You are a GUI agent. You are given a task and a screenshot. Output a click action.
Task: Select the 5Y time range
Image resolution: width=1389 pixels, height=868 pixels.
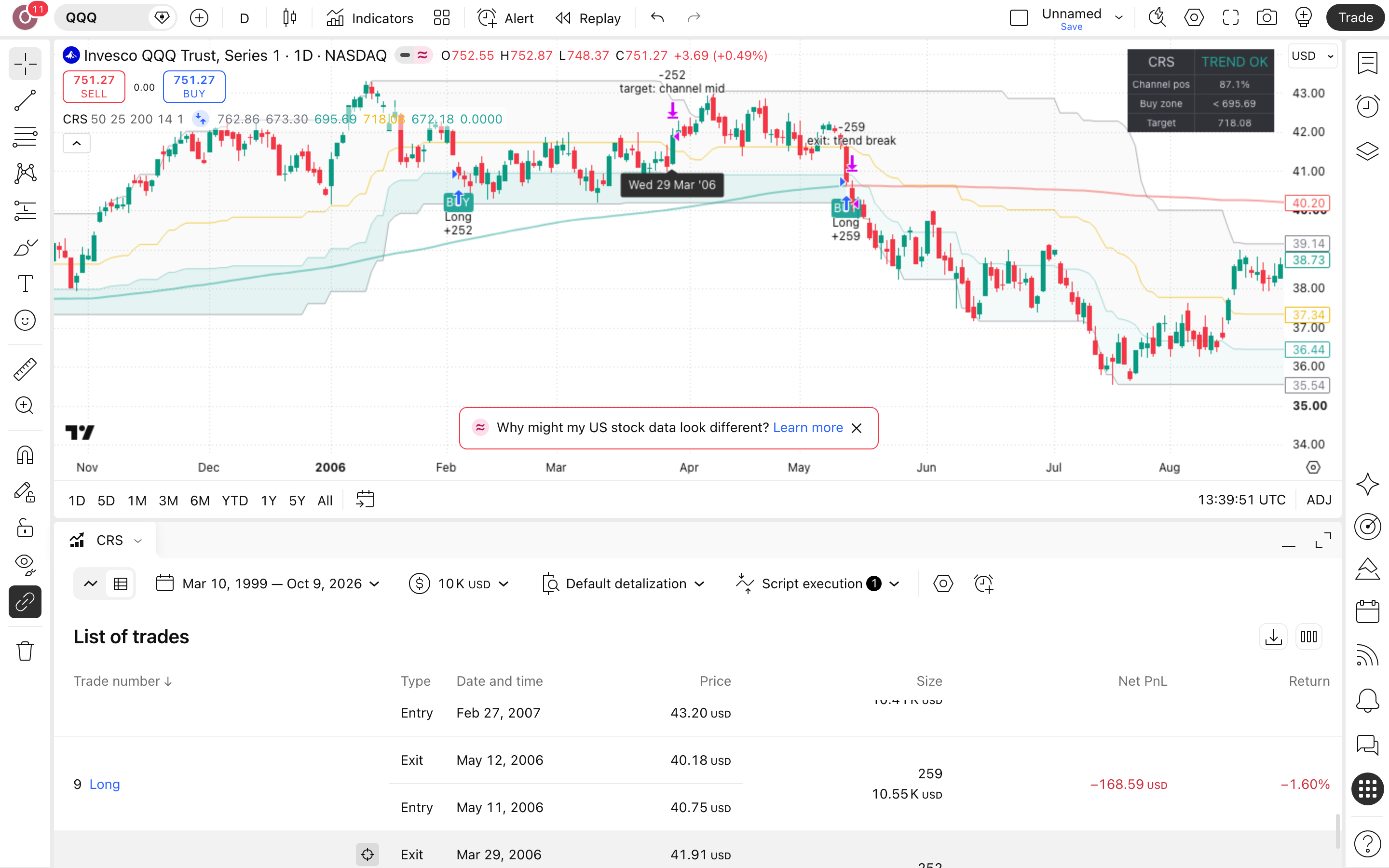coord(297,501)
